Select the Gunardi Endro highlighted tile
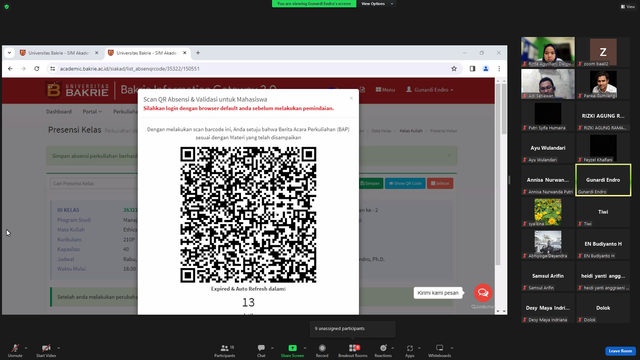Screen dimensions: 640x360 (x=603, y=180)
